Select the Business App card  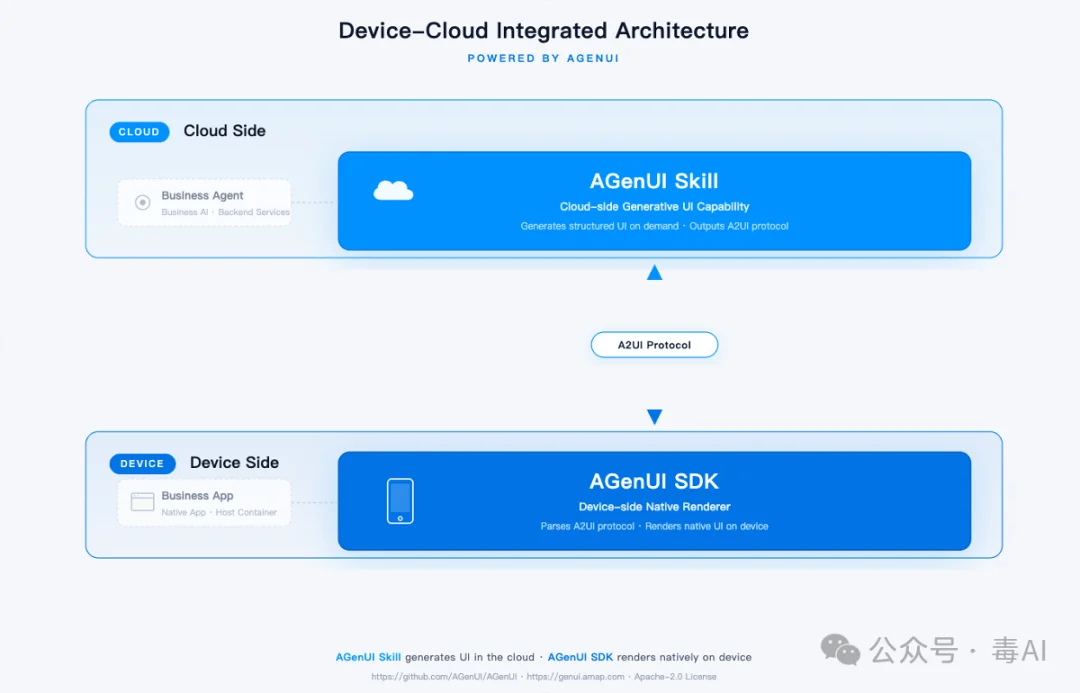pos(204,503)
